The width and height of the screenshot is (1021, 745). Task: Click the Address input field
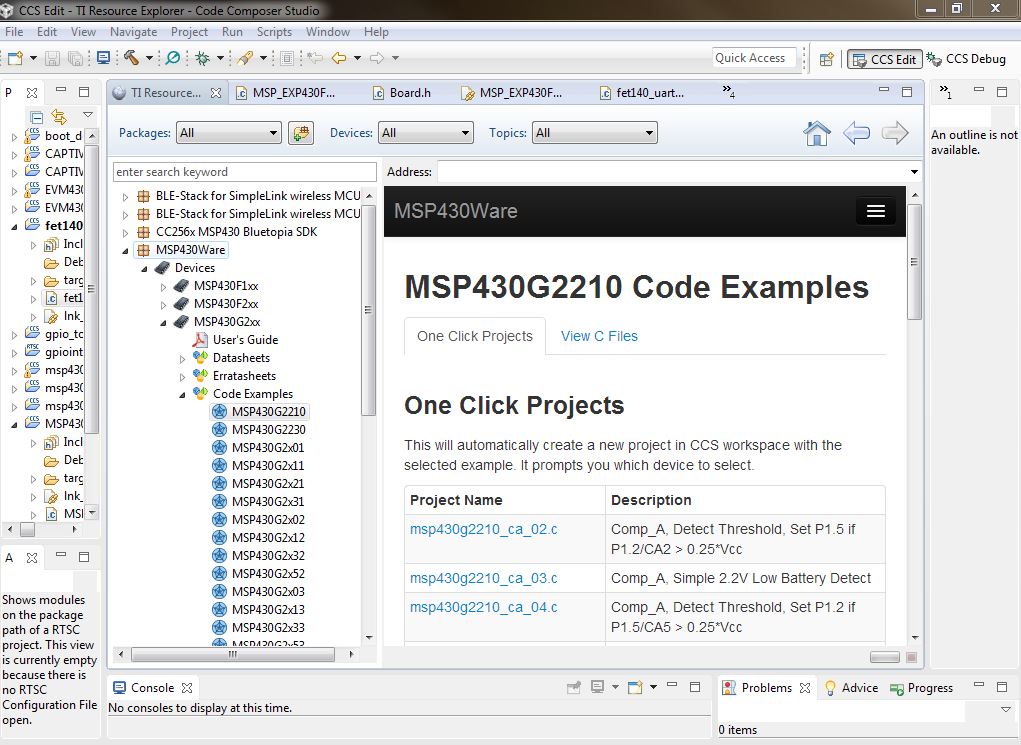tap(674, 172)
